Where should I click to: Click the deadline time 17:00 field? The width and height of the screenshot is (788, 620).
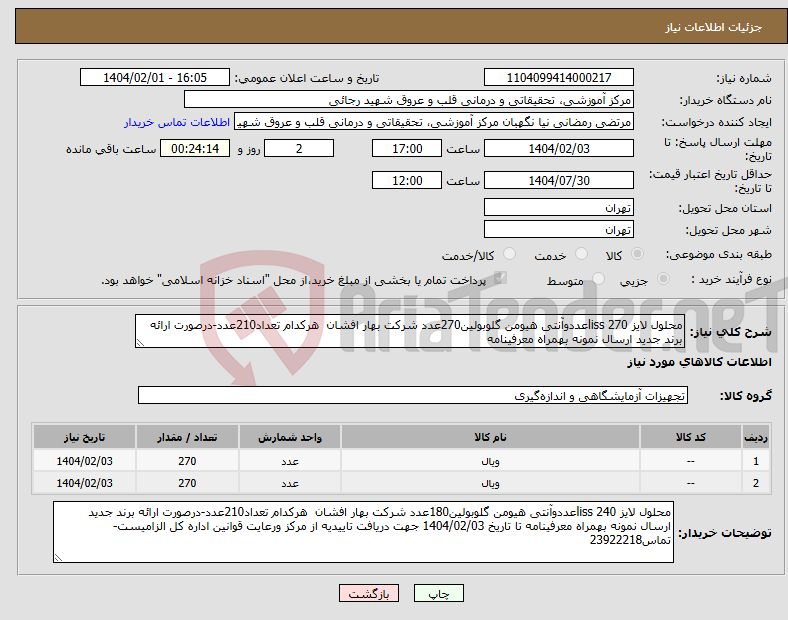[407, 148]
